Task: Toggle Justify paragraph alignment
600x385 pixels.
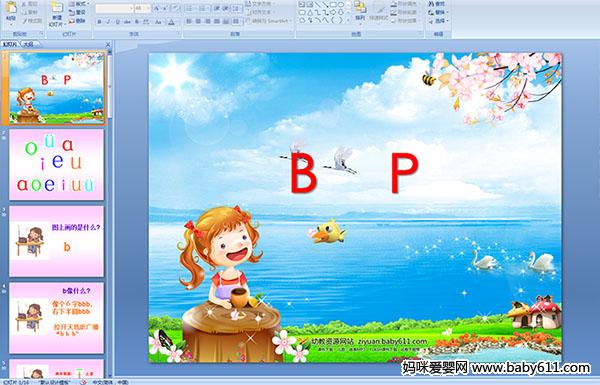Action: click(x=217, y=21)
